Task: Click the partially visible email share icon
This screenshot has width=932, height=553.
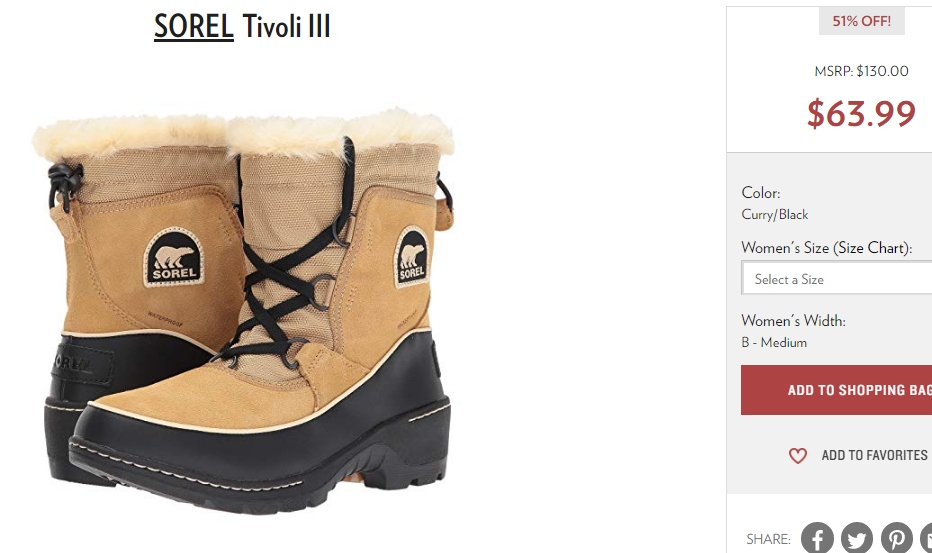Action: click(x=927, y=538)
